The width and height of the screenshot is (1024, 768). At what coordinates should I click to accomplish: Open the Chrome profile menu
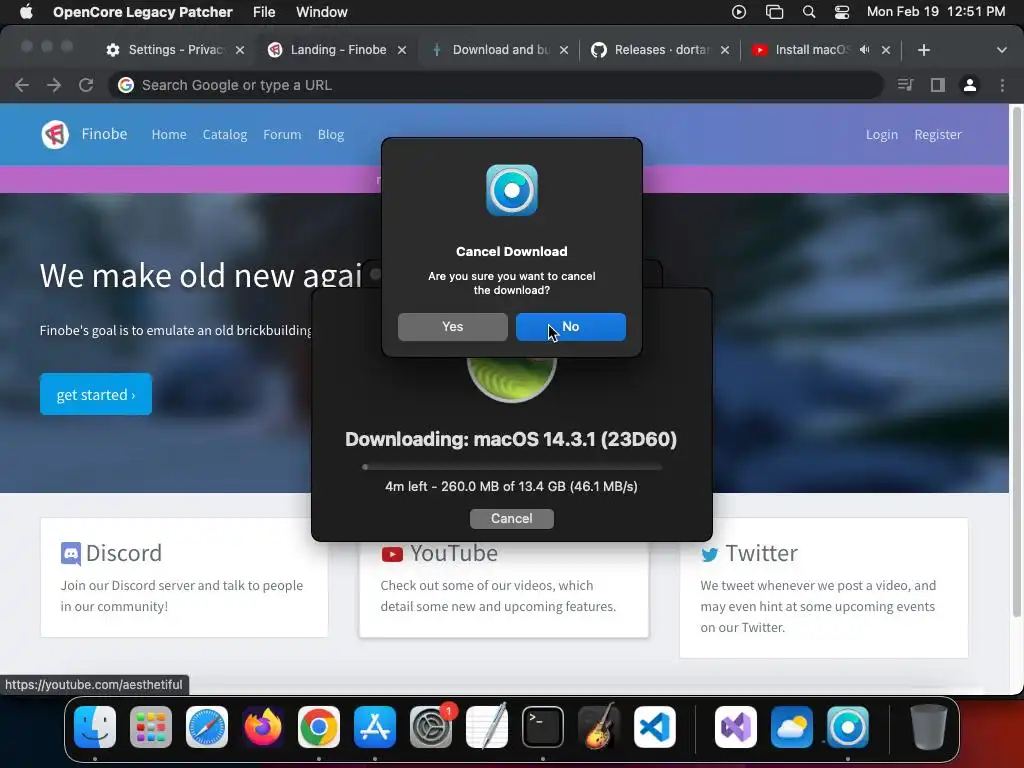coord(970,85)
